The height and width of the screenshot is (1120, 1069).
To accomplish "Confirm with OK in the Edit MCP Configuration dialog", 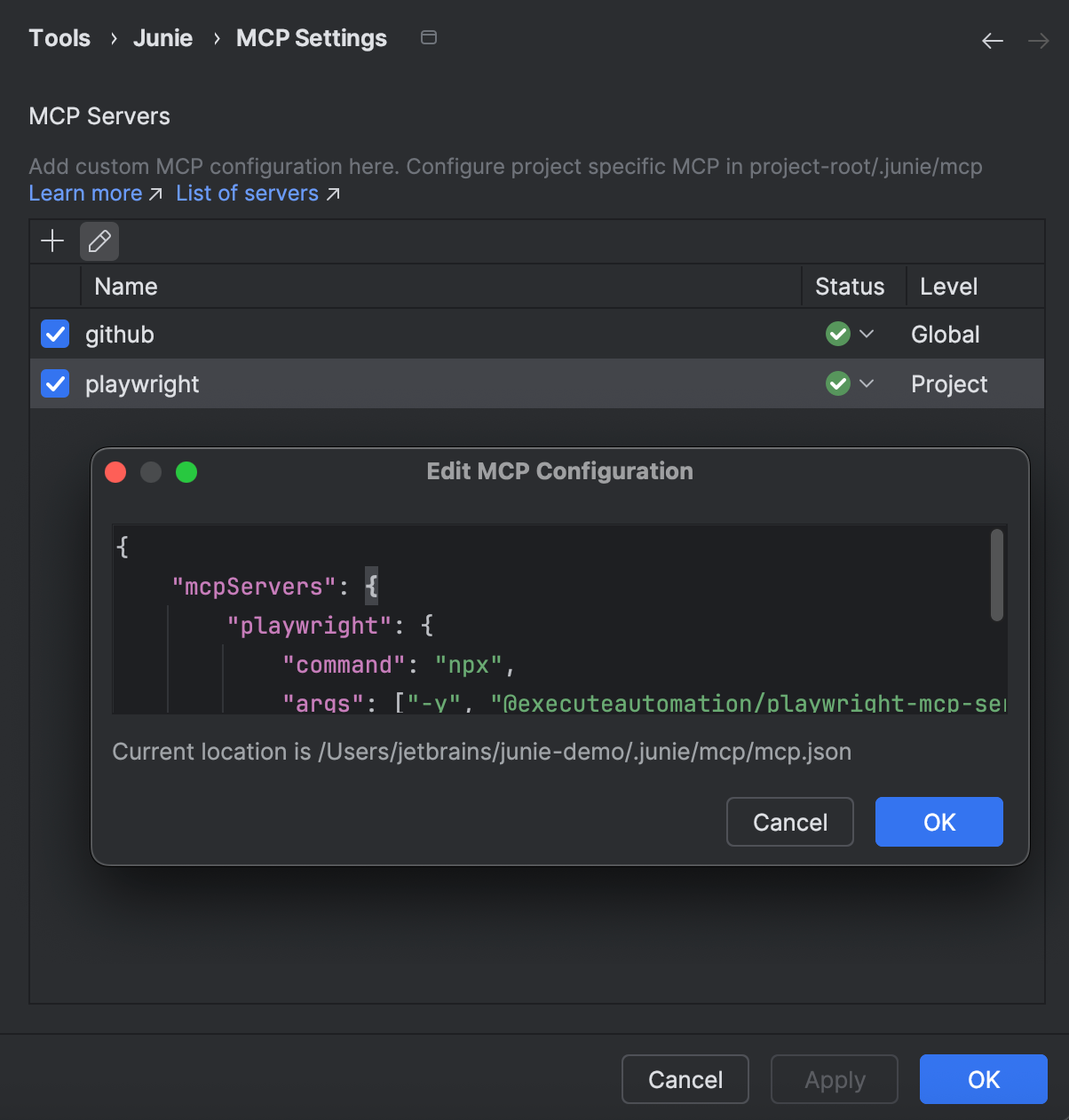I will 938,822.
